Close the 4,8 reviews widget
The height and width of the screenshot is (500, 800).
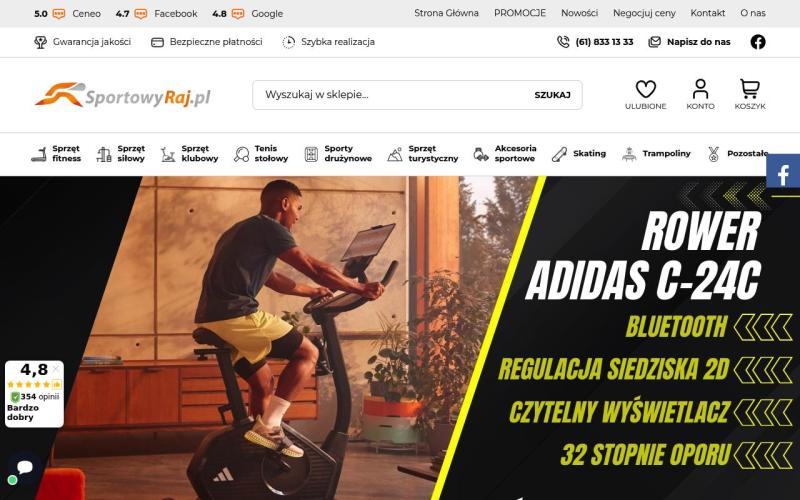coord(56,368)
